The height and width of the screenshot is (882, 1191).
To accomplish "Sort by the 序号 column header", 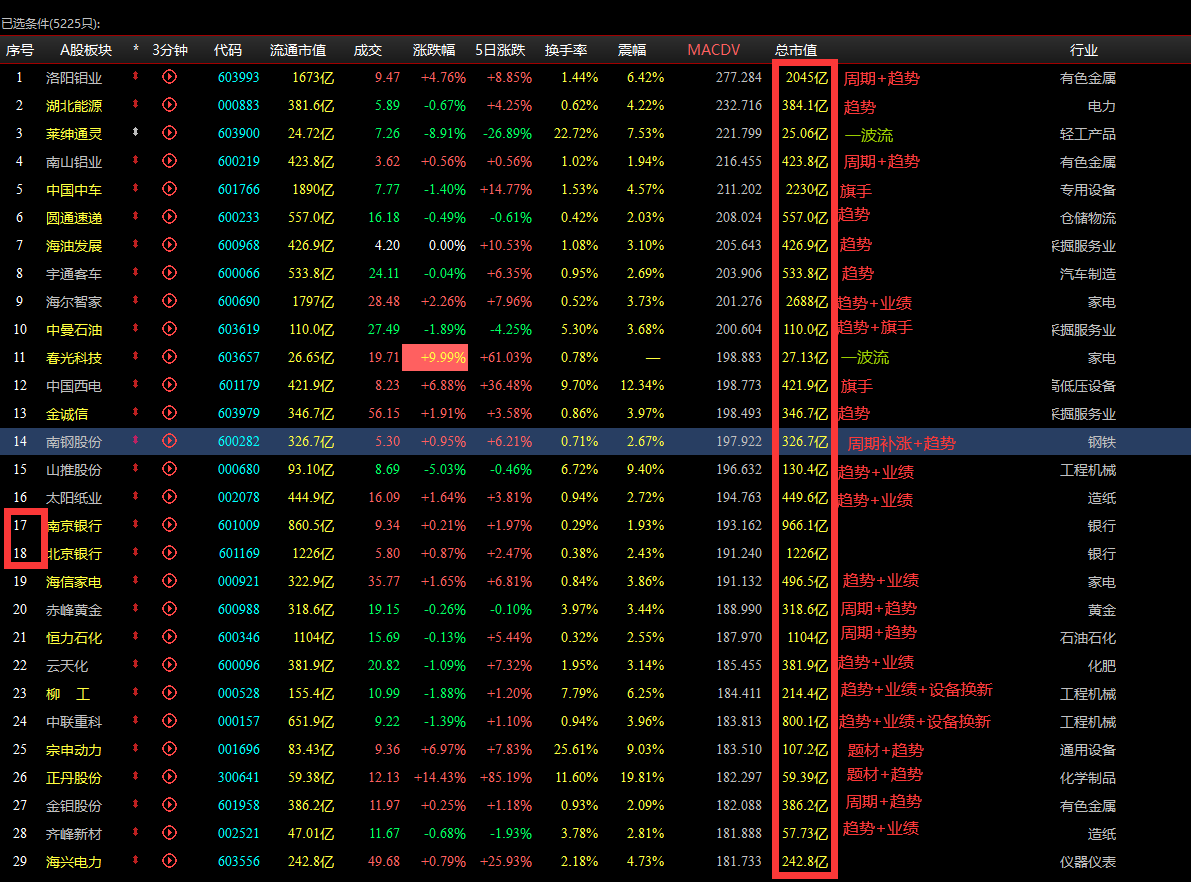I will coord(20,50).
